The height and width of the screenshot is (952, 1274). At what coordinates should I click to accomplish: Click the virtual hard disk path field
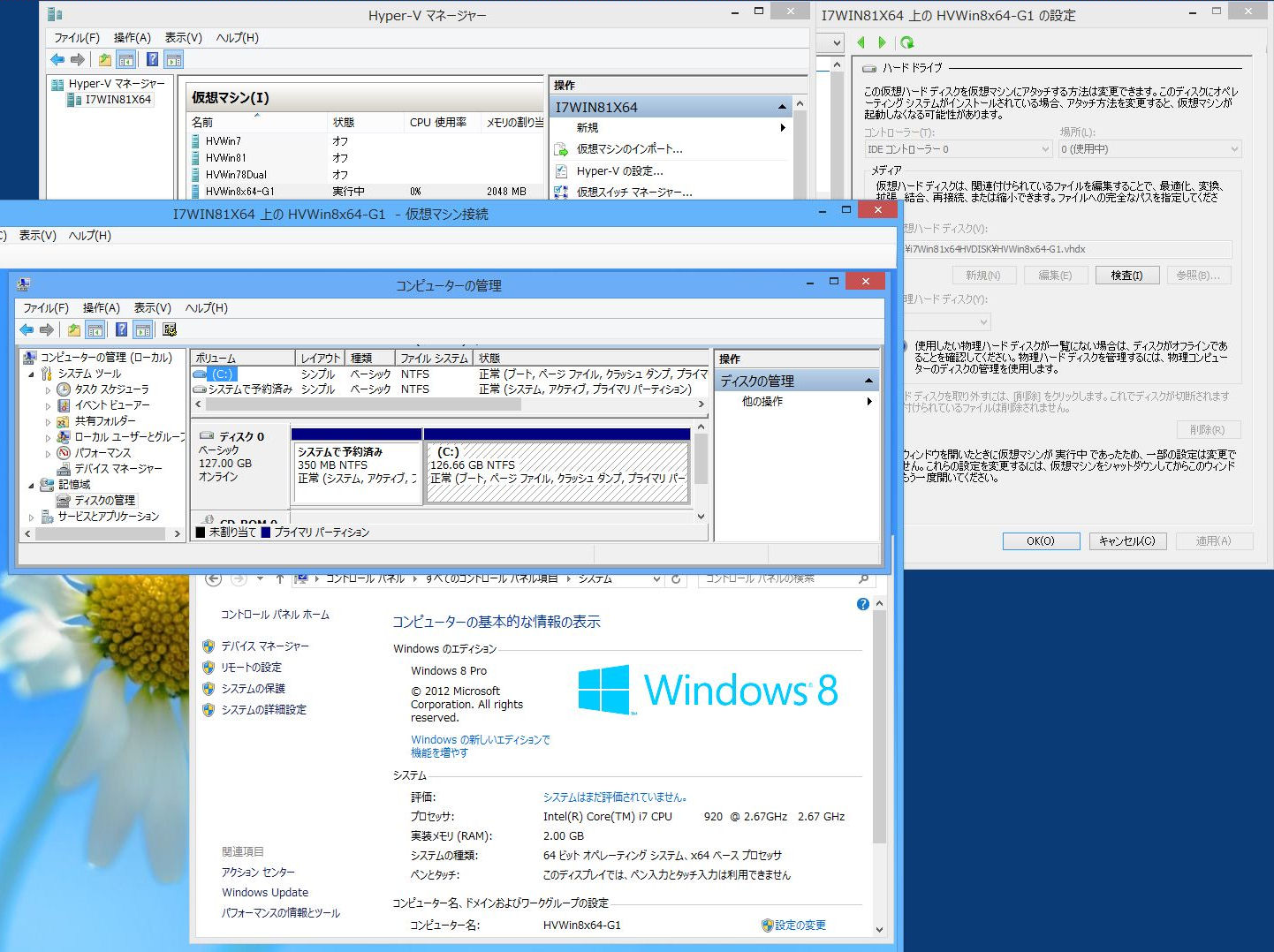pos(1066,249)
